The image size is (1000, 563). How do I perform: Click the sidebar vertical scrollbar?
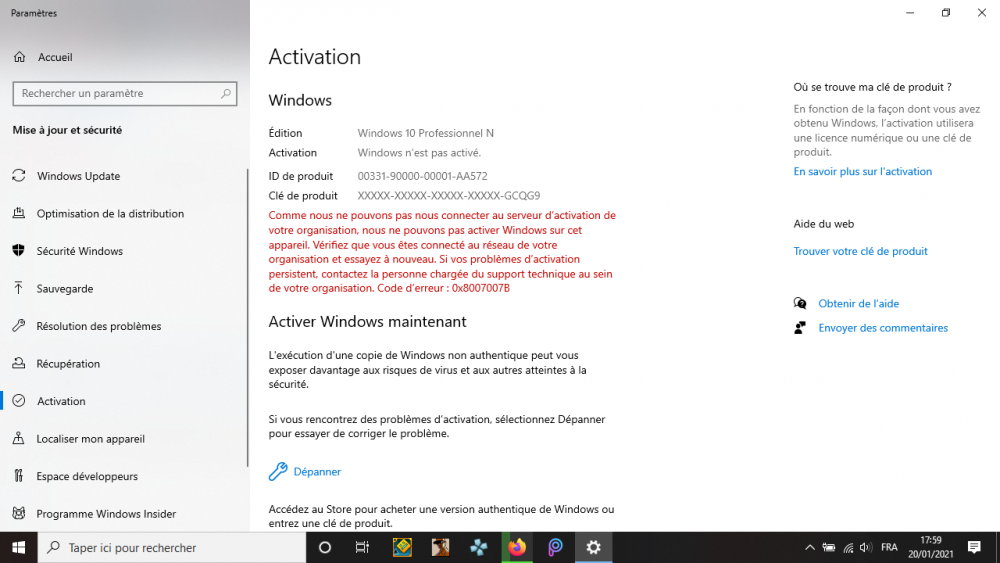(247, 318)
